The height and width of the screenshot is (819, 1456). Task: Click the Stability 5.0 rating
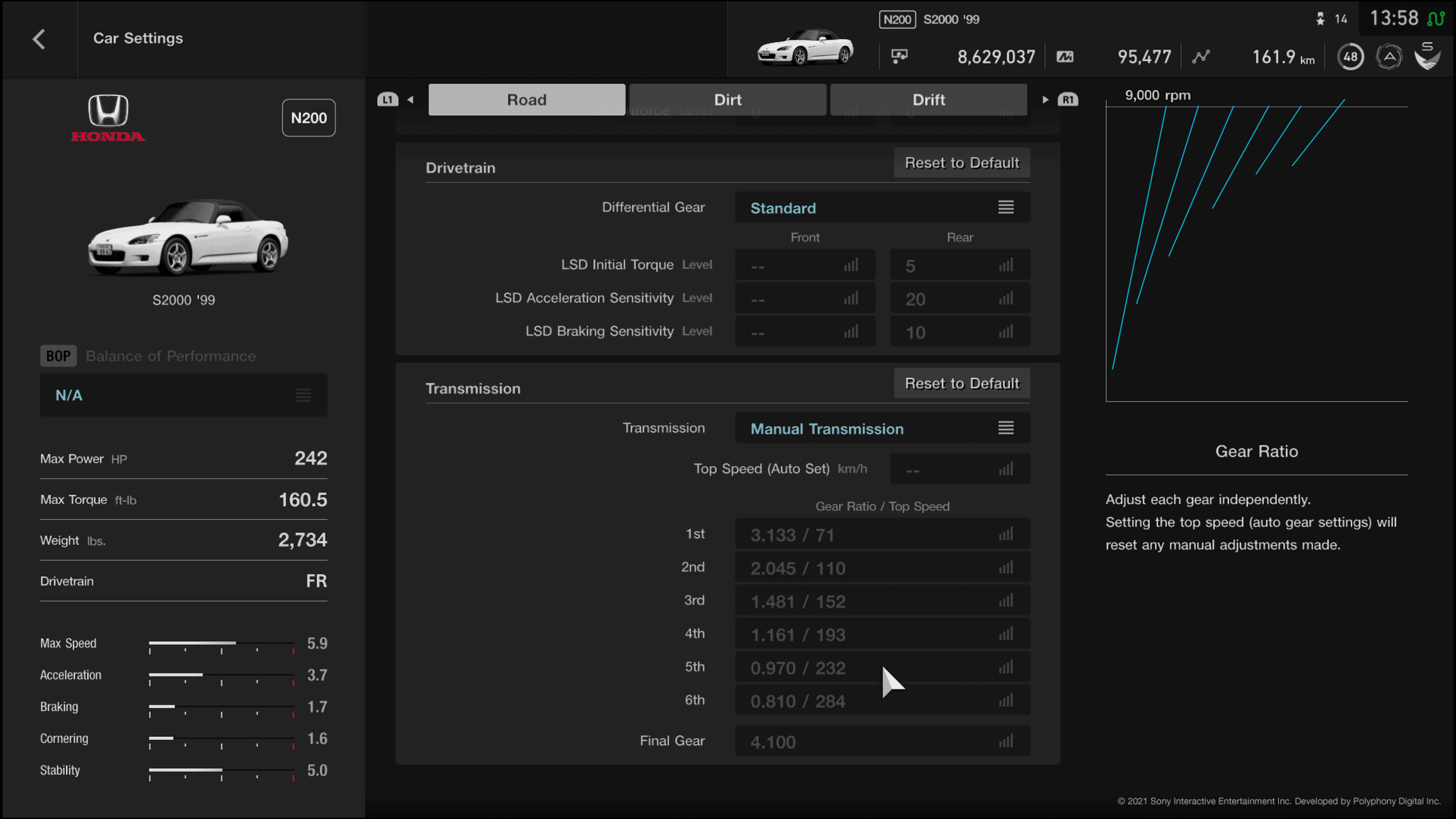coord(317,770)
